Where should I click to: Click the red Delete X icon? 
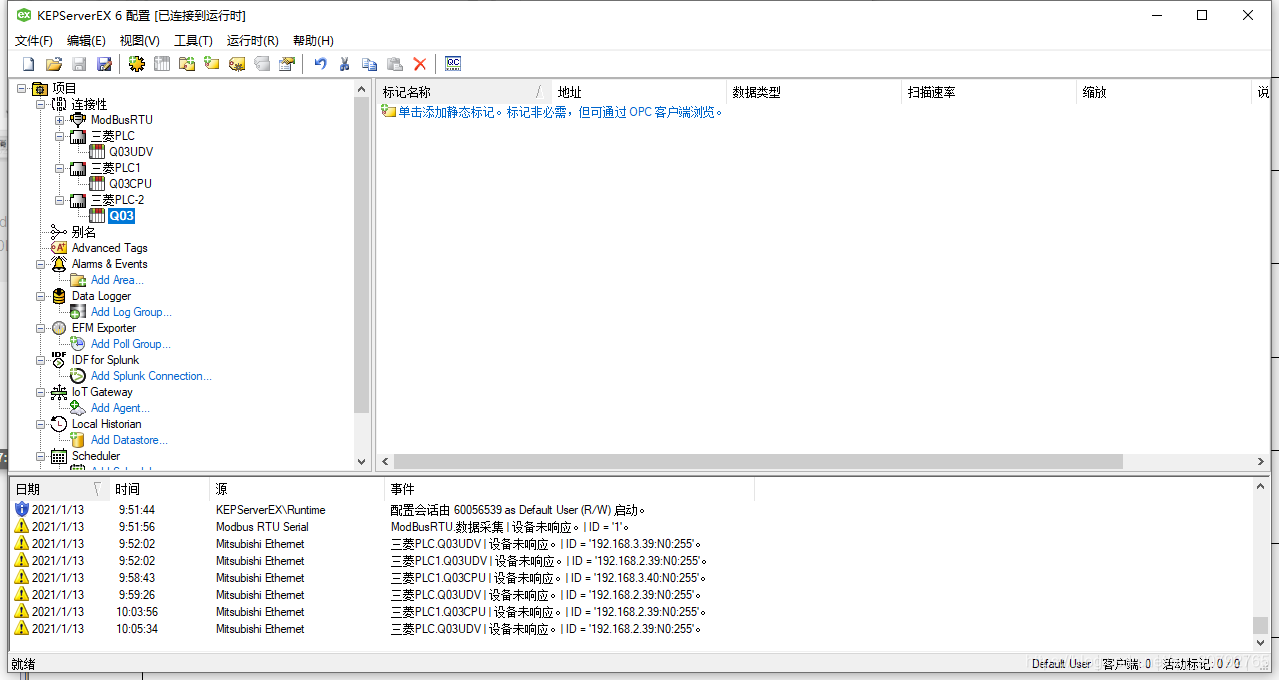coord(420,64)
